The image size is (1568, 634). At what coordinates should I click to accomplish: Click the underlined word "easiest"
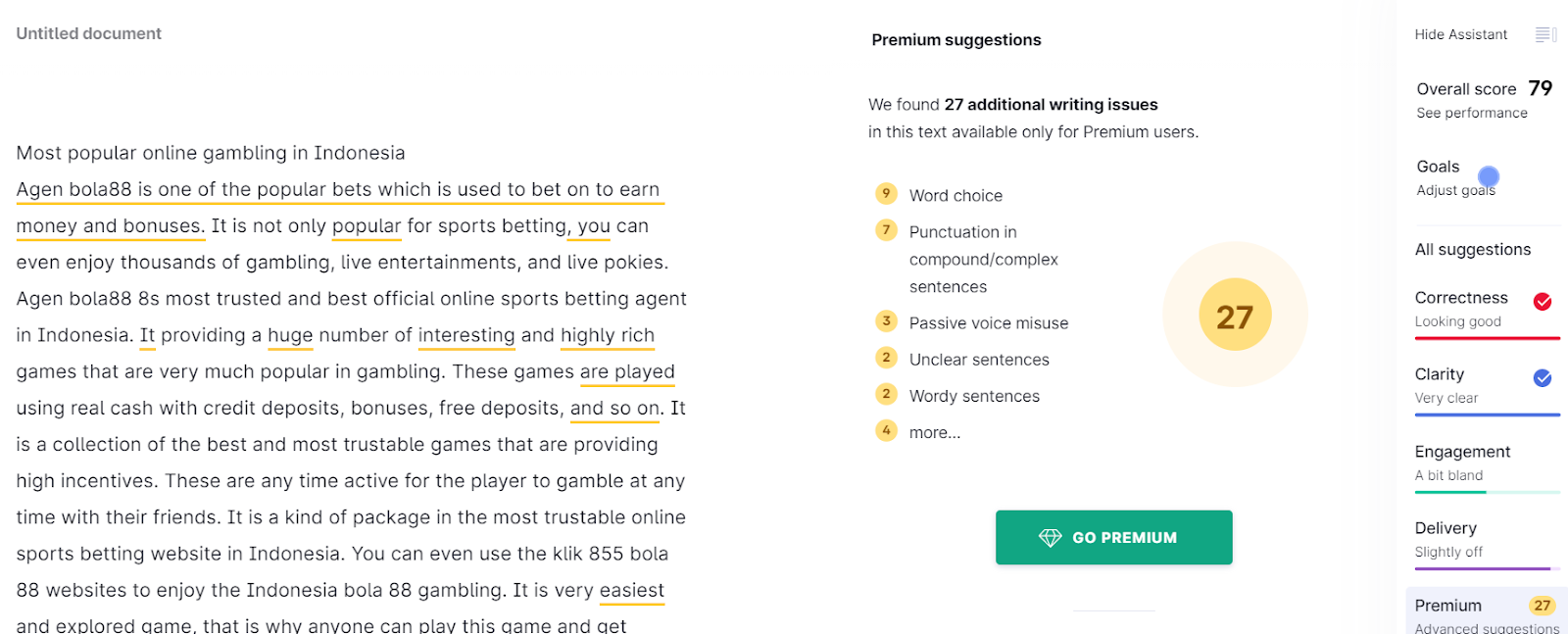pyautogui.click(x=632, y=590)
